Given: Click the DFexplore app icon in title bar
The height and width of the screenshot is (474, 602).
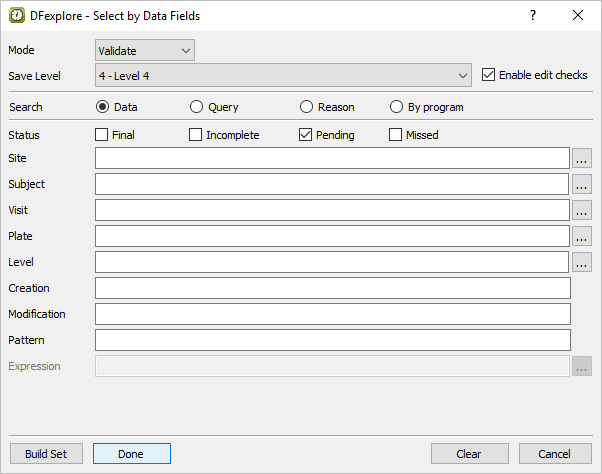Looking at the screenshot, I should click(x=17, y=15).
